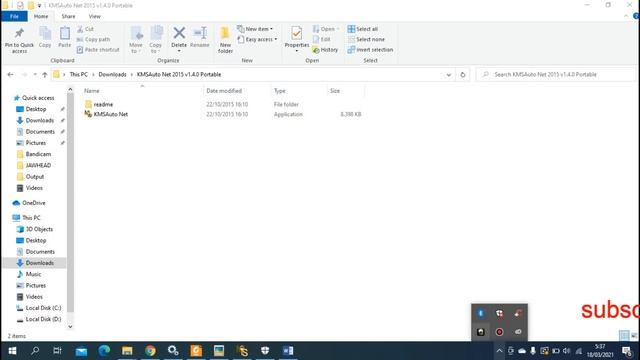Click the Cut scissors icon
Viewport: 640px width, 360px height.
[80, 29]
